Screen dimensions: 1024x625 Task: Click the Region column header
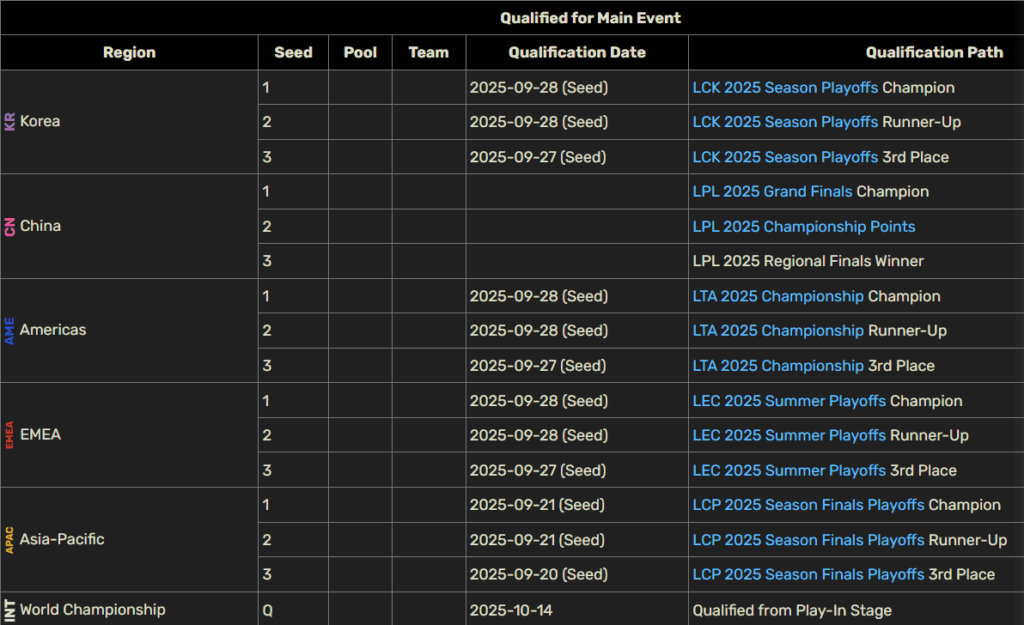[x=129, y=52]
